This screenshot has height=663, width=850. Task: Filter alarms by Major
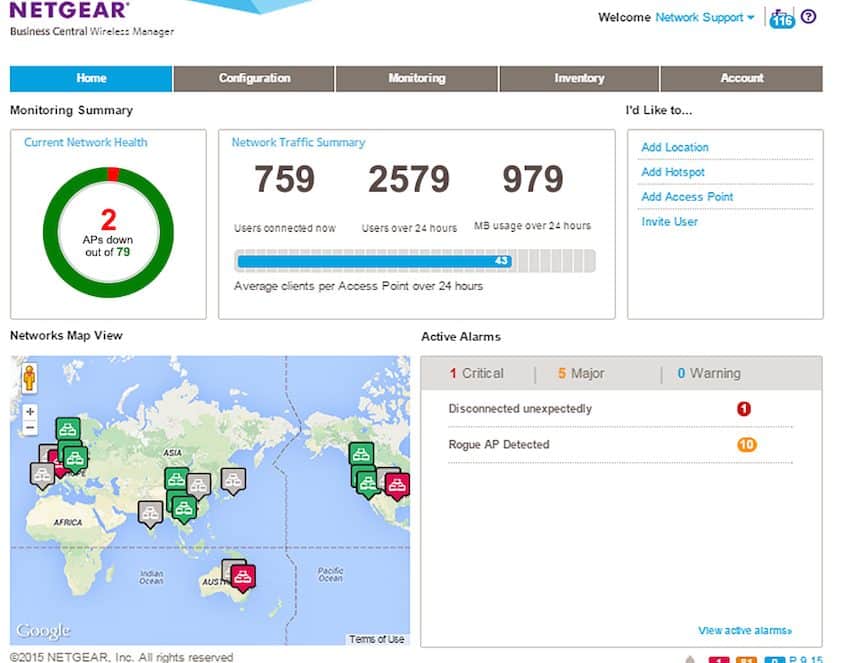(x=581, y=374)
